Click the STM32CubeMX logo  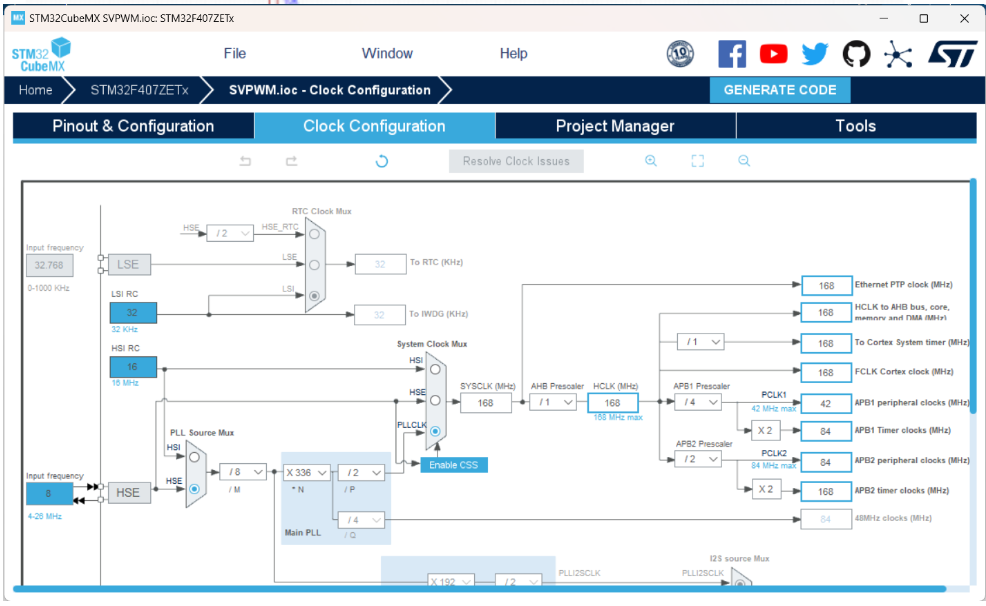(41, 55)
